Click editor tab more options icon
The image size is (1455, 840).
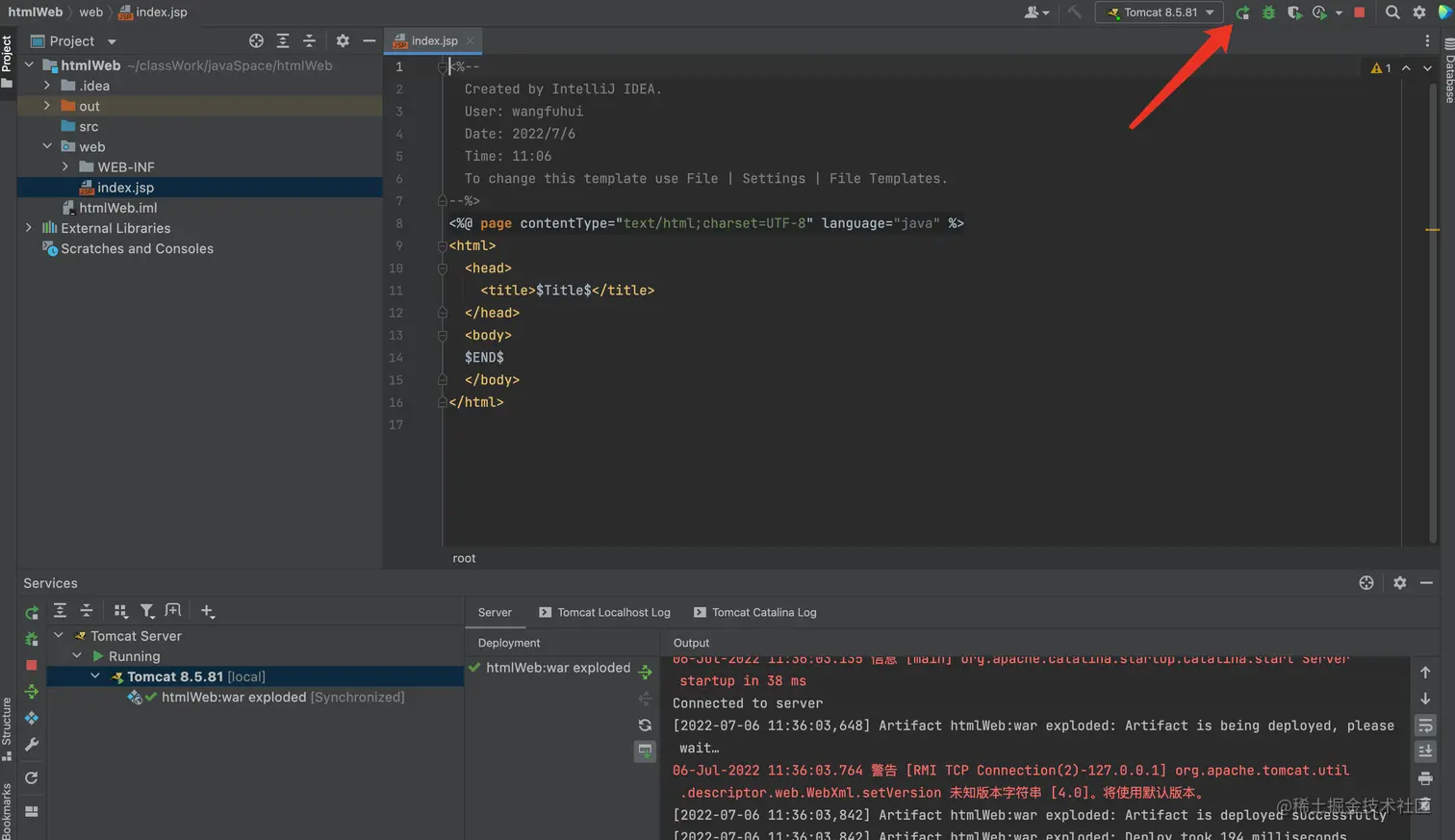tap(1427, 40)
